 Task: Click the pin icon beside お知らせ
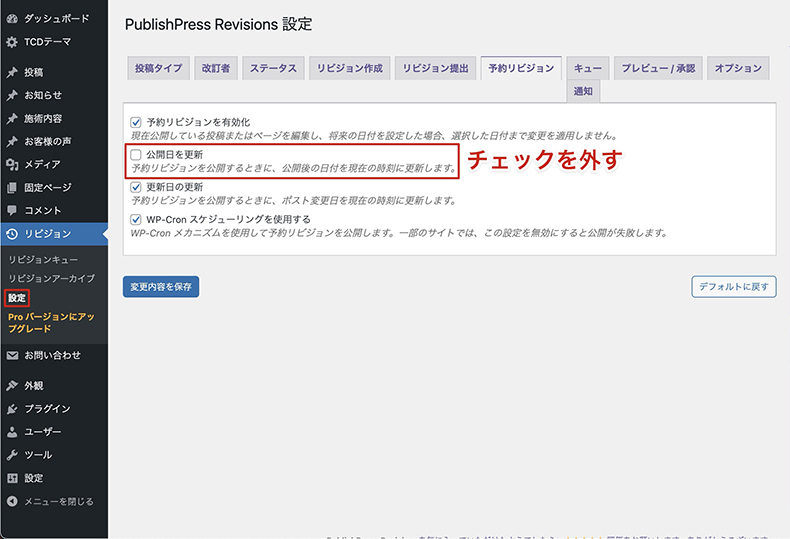(12, 95)
